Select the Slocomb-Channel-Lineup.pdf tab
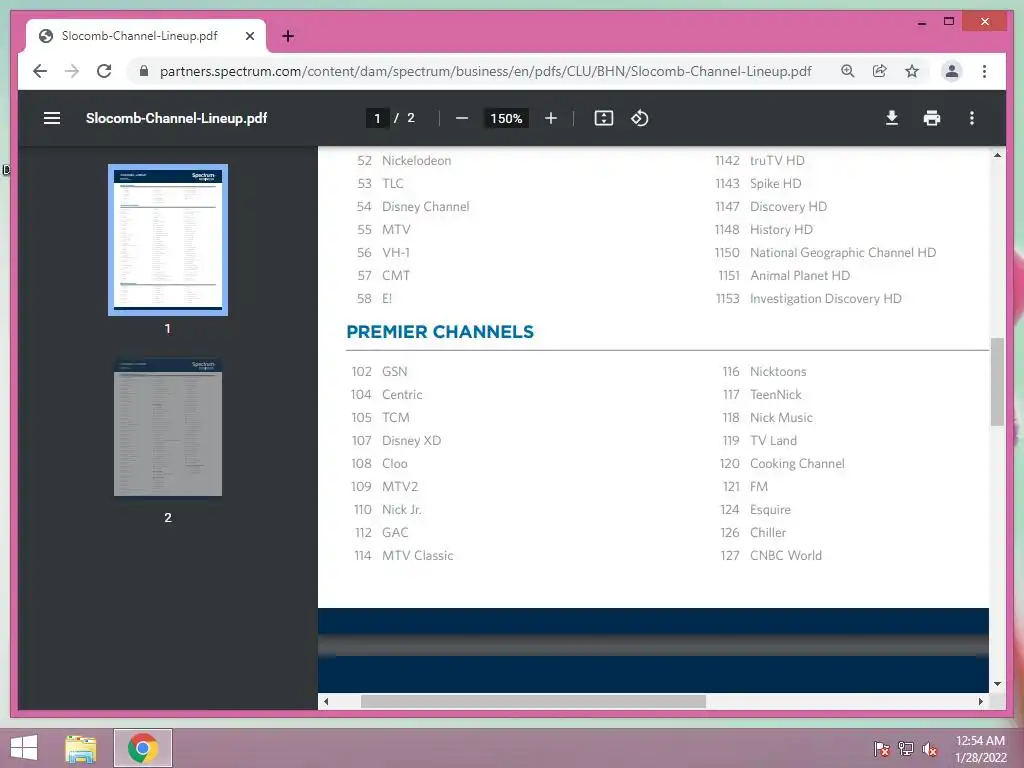This screenshot has width=1024, height=768. coord(145,36)
